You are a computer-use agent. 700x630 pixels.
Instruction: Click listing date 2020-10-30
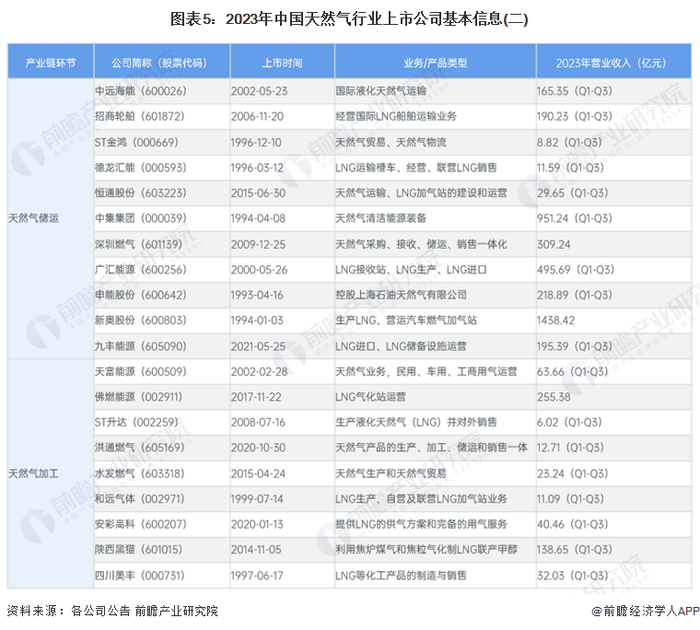[x=258, y=448]
